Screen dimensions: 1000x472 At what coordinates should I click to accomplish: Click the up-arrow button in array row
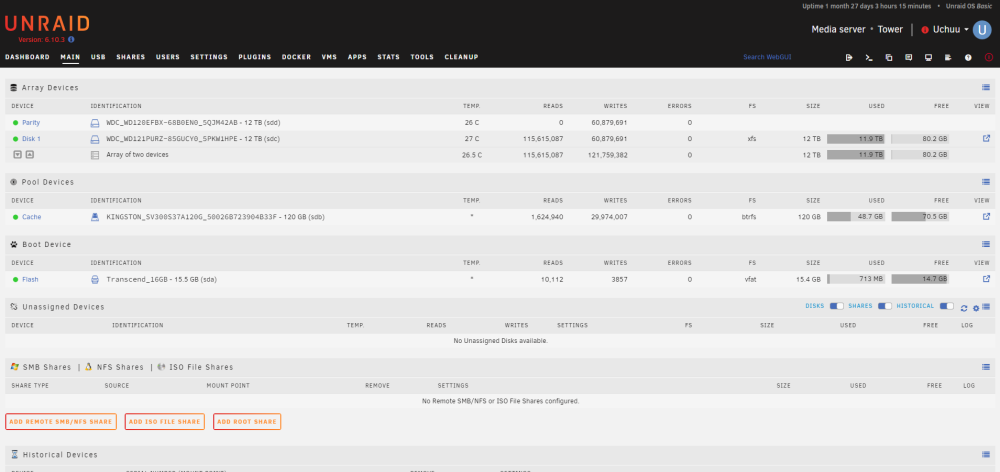point(29,154)
